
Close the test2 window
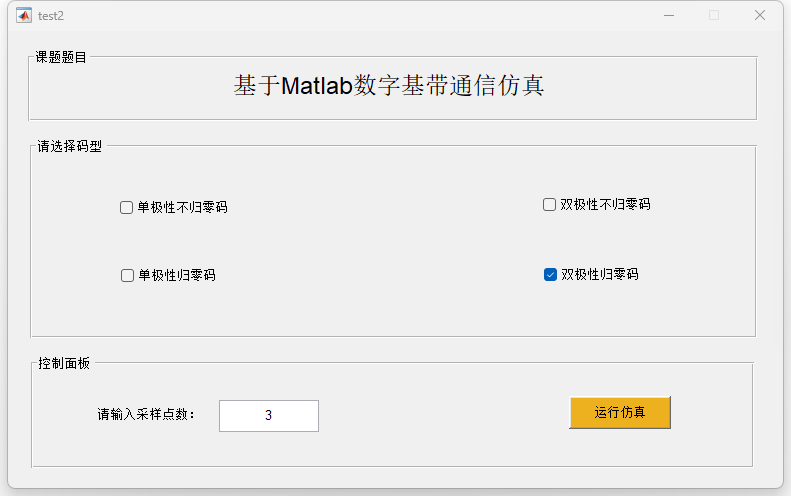point(760,15)
